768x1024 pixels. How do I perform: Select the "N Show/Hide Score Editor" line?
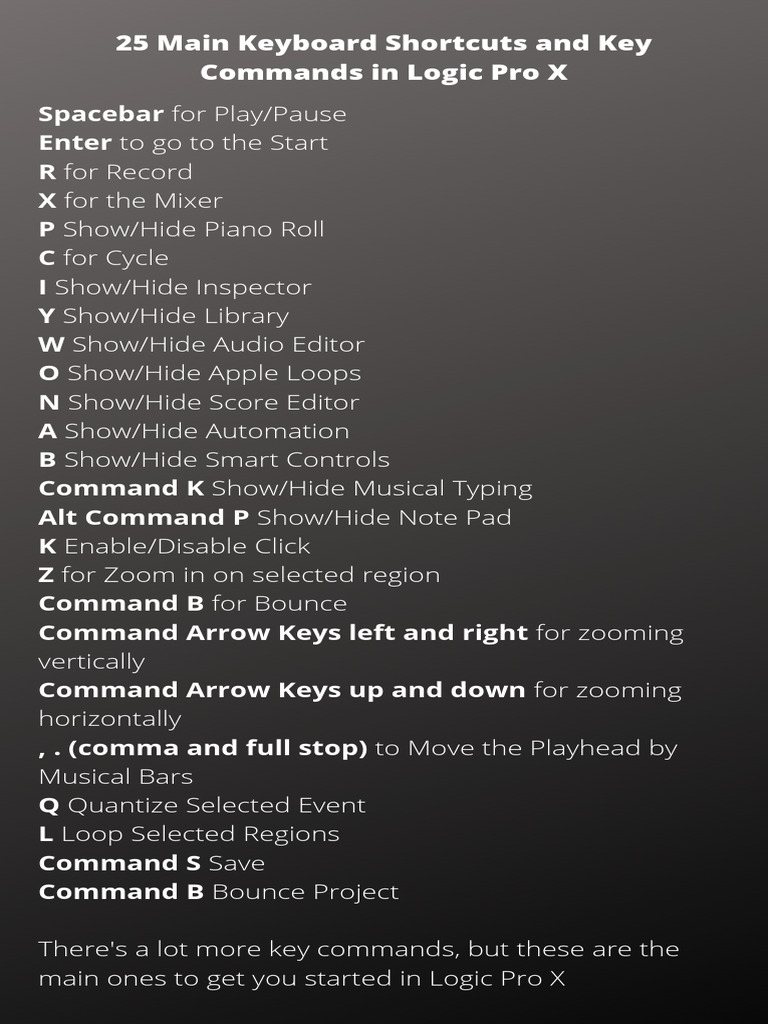coord(198,402)
